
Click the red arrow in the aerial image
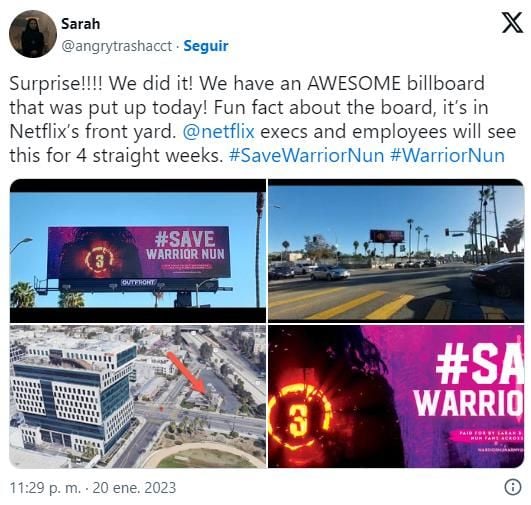coord(187,373)
